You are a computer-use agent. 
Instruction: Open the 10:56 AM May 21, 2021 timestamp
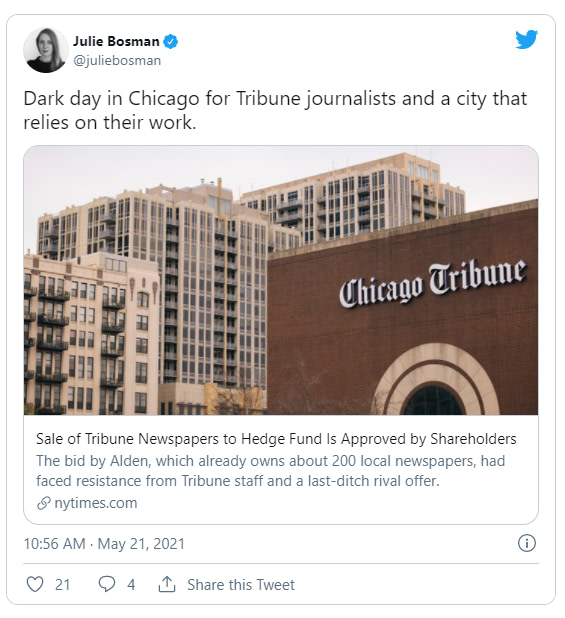point(104,544)
